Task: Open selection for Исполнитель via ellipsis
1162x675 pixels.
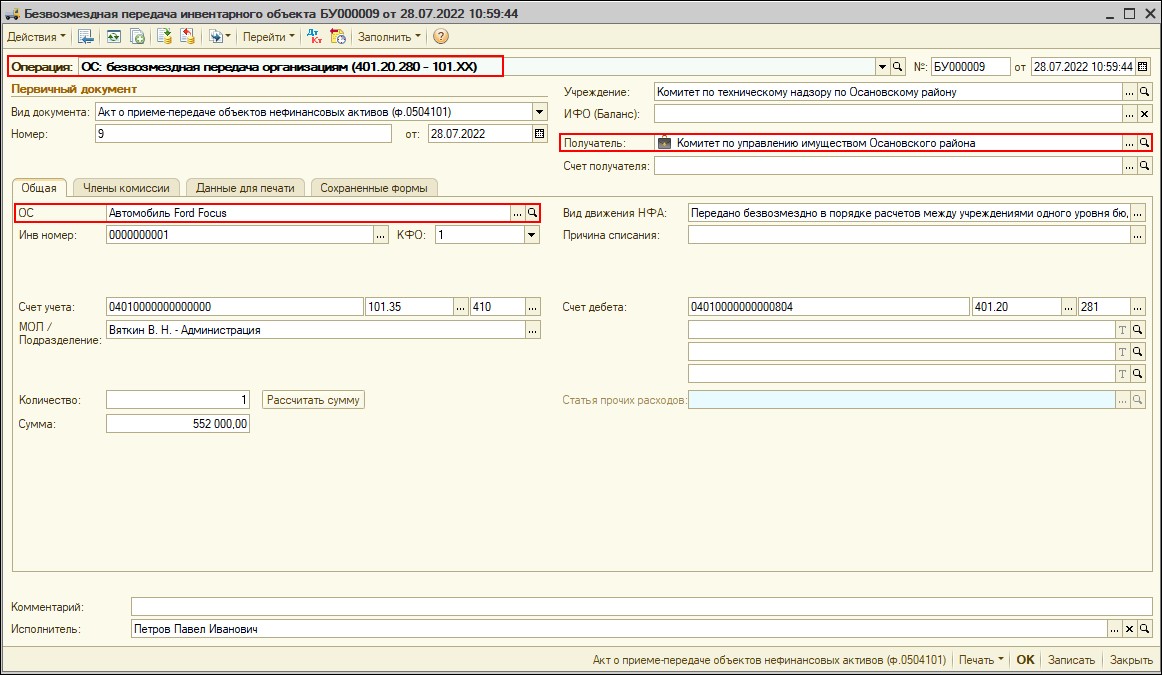Action: click(x=1115, y=629)
